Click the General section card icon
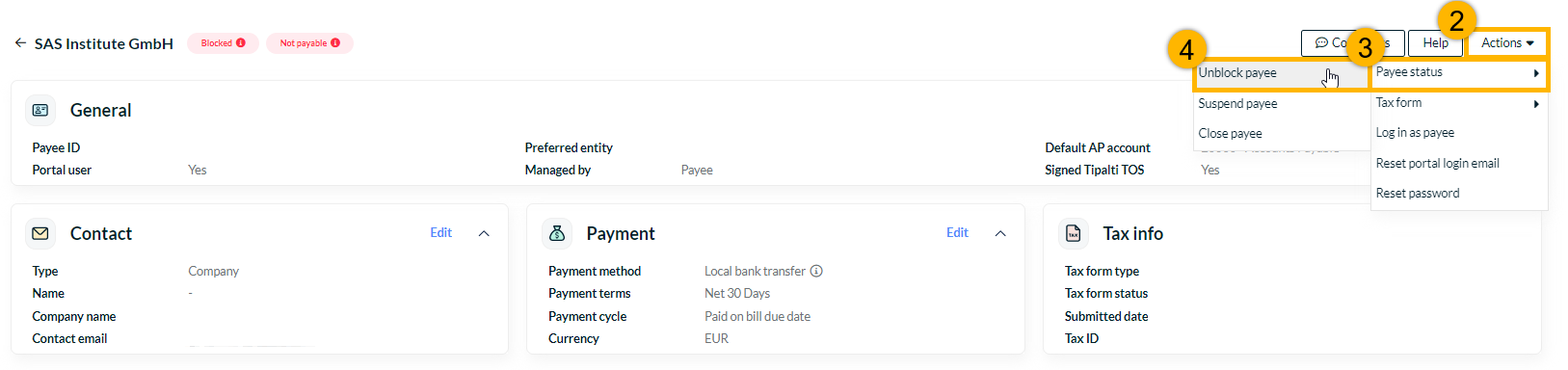This screenshot has width=1568, height=370. [40, 111]
